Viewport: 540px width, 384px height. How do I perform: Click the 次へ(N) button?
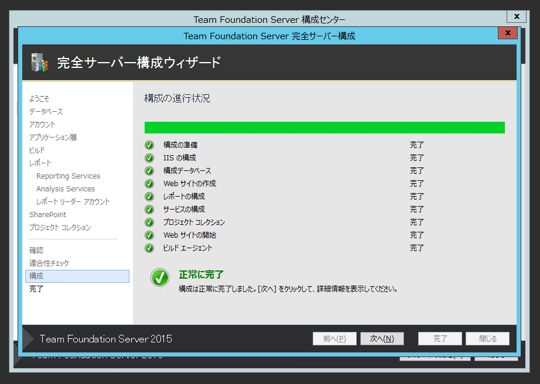click(x=382, y=339)
